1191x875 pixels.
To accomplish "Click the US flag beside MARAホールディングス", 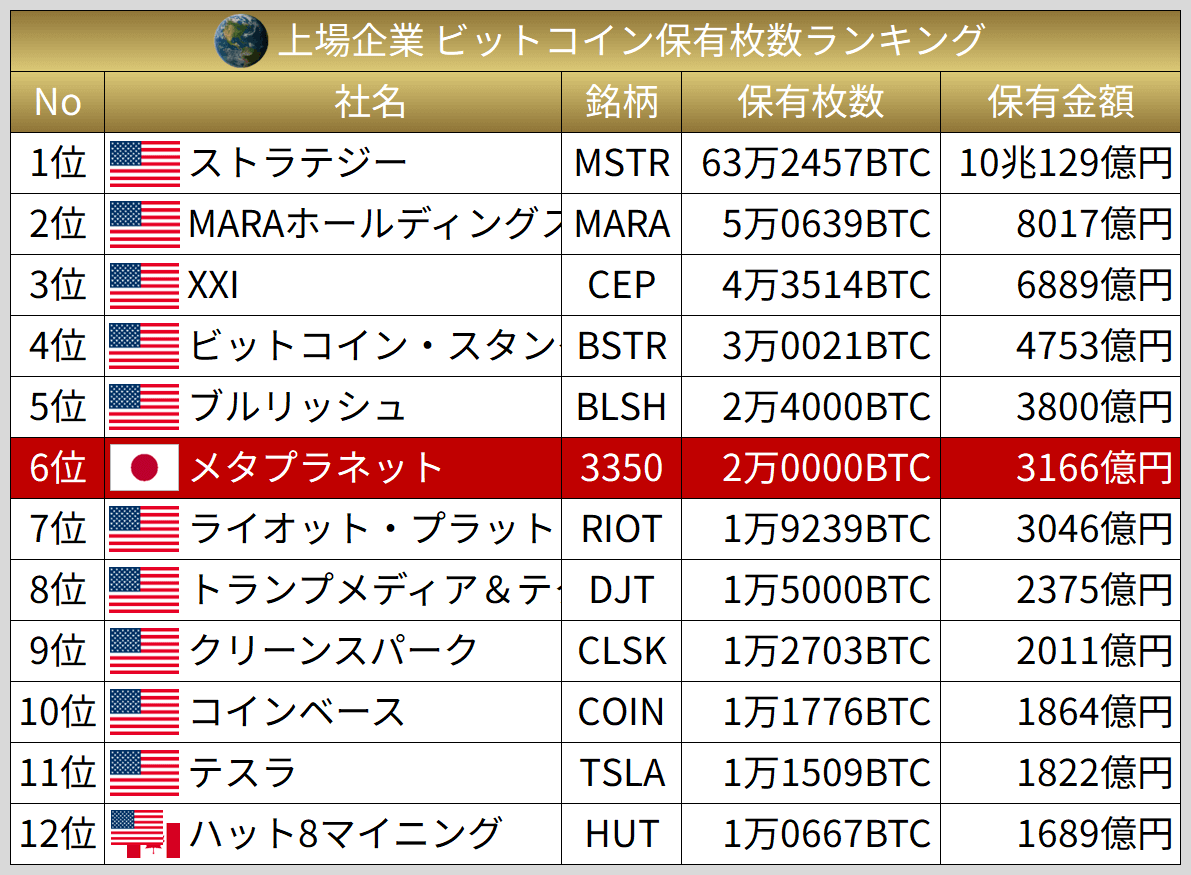I will pyautogui.click(x=145, y=224).
